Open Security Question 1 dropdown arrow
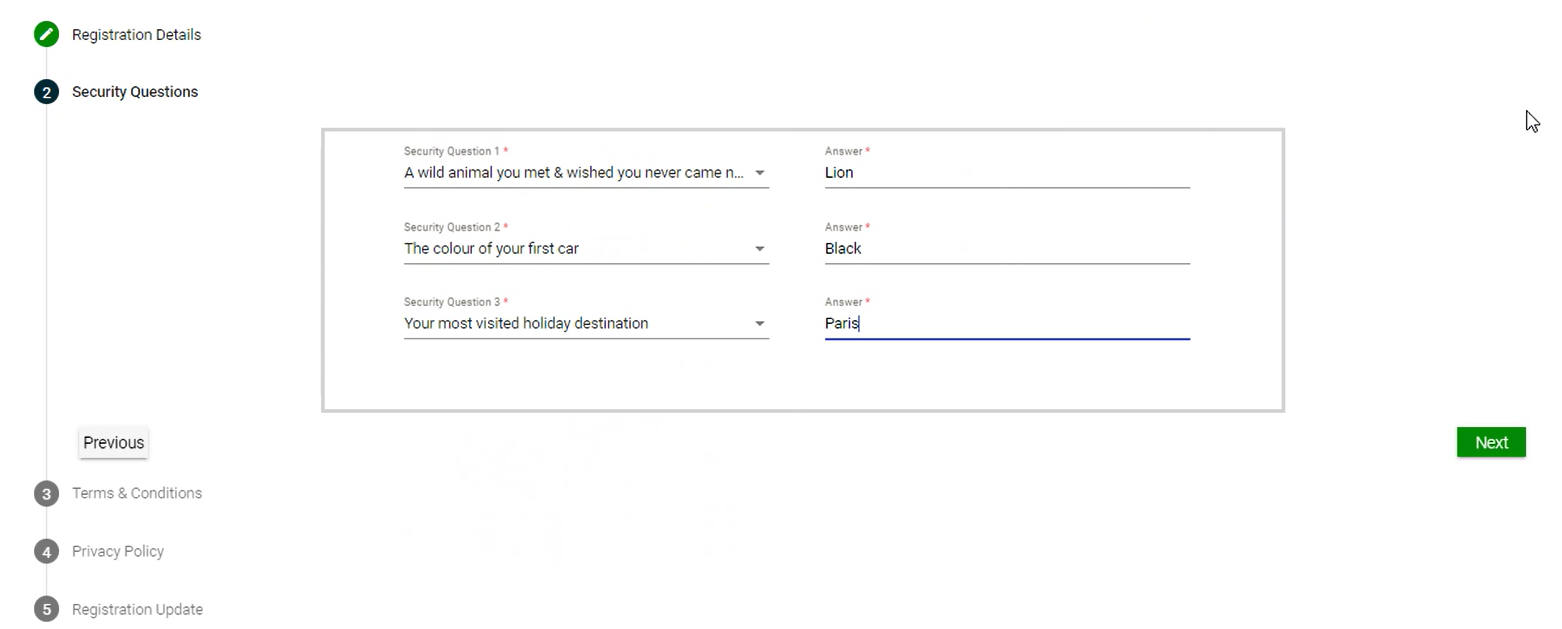1562x629 pixels. 760,173
